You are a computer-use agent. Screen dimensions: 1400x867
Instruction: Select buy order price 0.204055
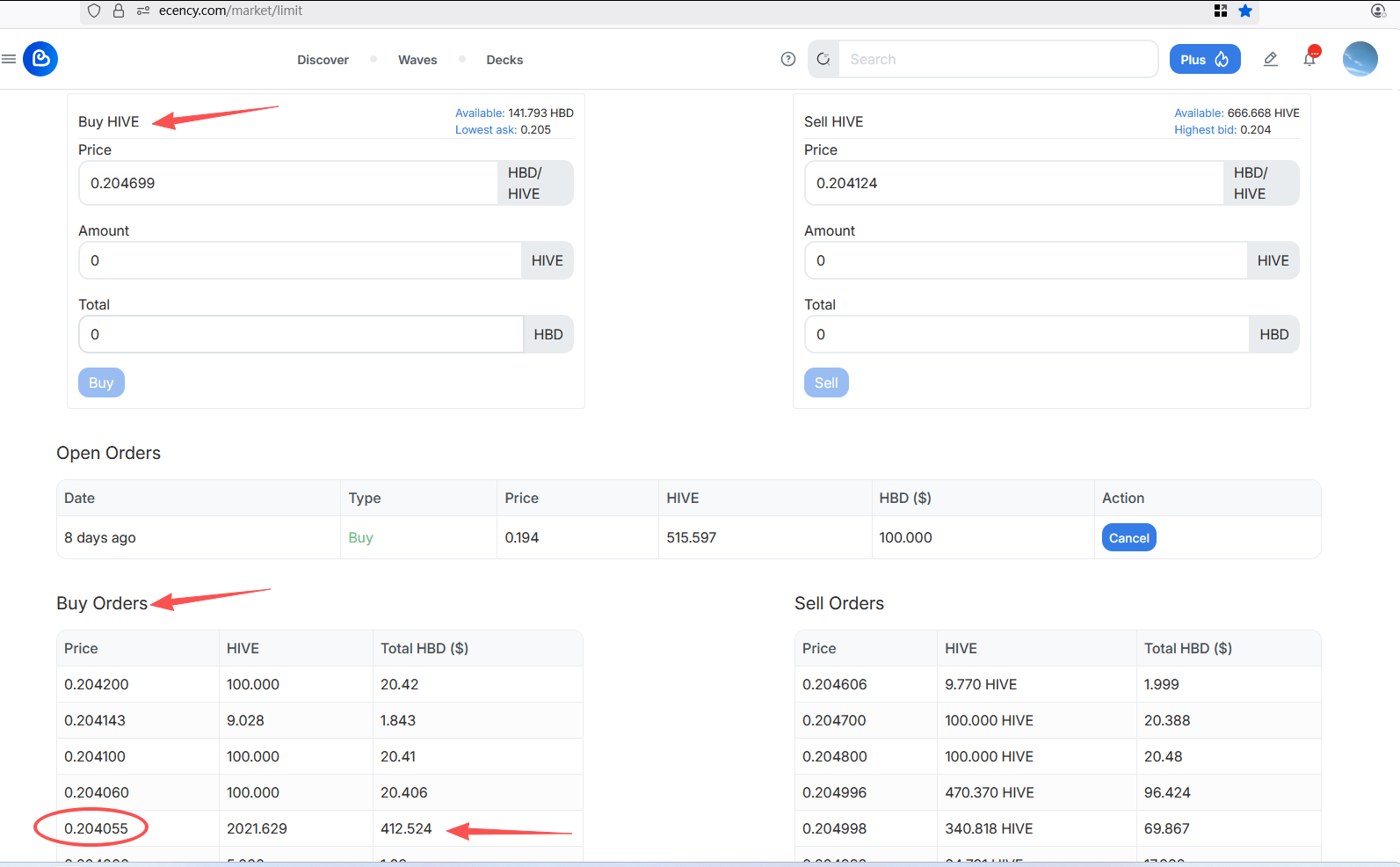(x=96, y=828)
